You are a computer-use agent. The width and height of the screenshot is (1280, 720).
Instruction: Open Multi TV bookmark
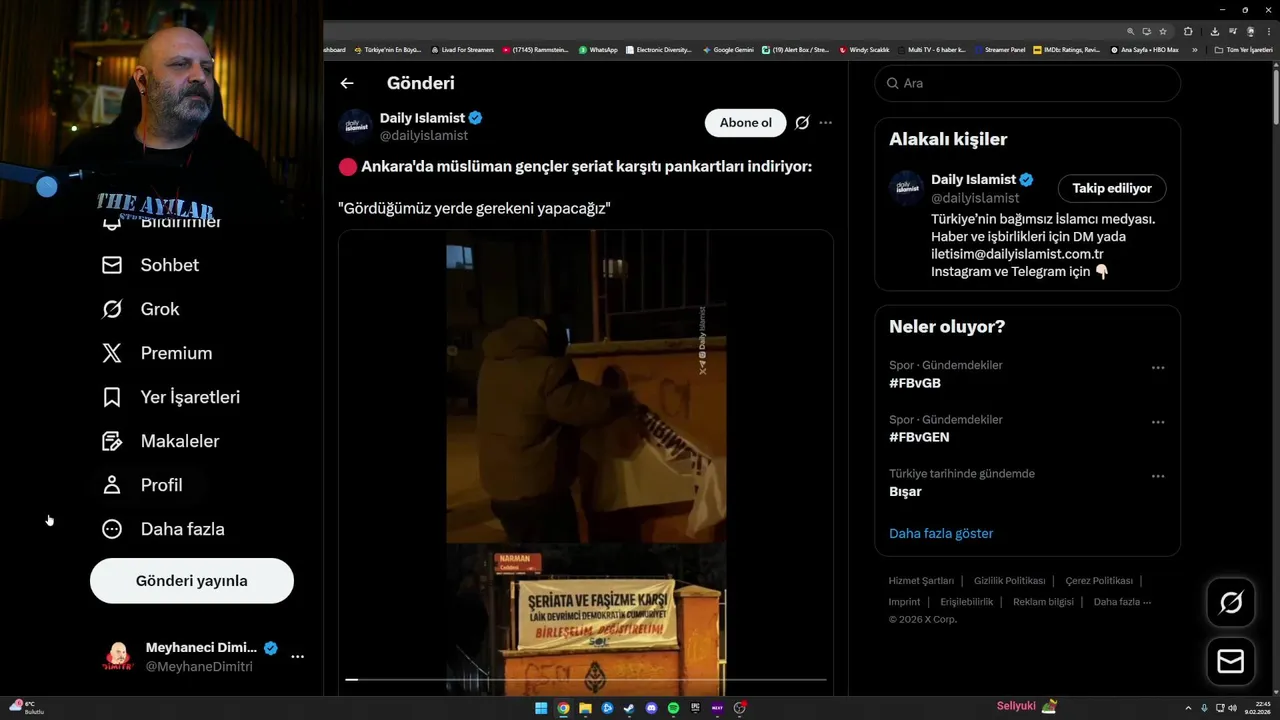click(x=932, y=50)
